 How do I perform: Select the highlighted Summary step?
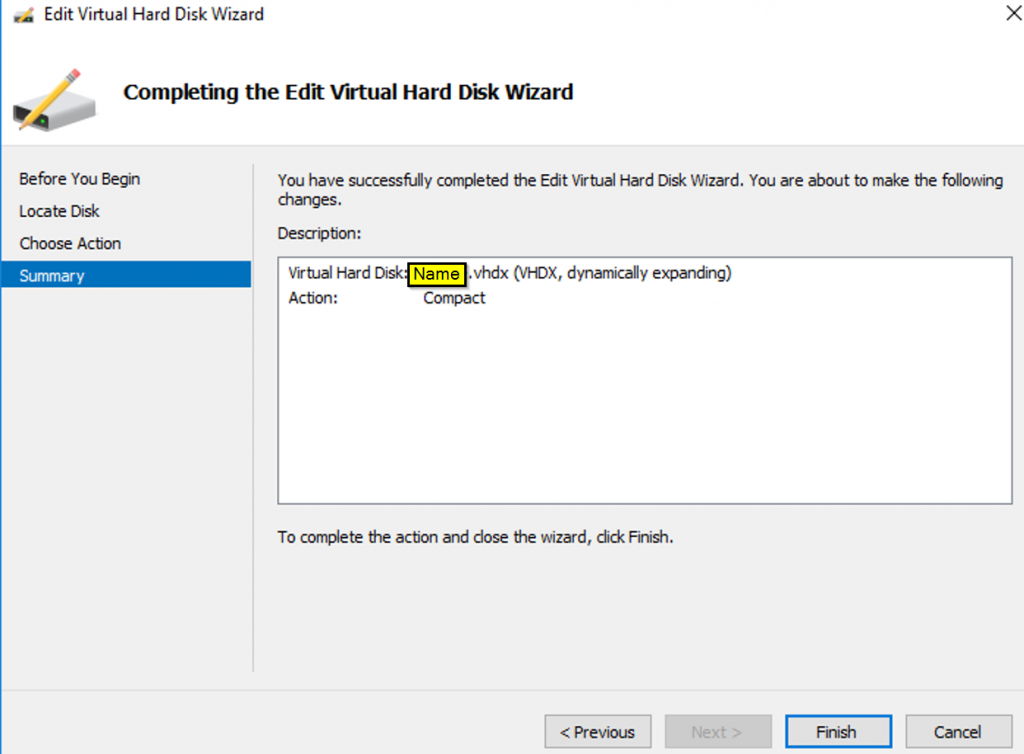point(52,275)
